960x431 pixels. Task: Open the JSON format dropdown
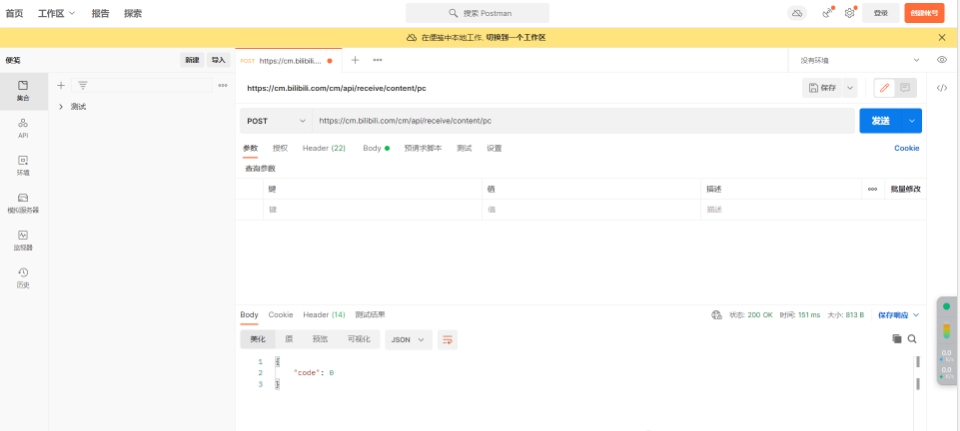tap(408, 340)
